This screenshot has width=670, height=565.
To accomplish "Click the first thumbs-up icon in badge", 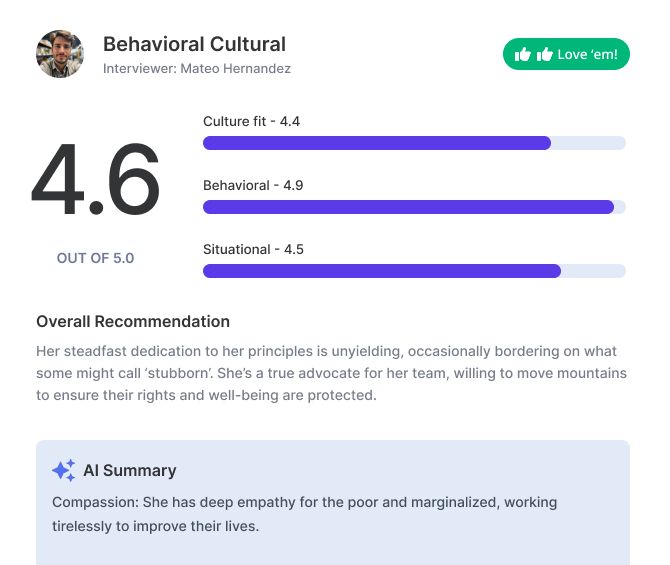I will click(522, 55).
